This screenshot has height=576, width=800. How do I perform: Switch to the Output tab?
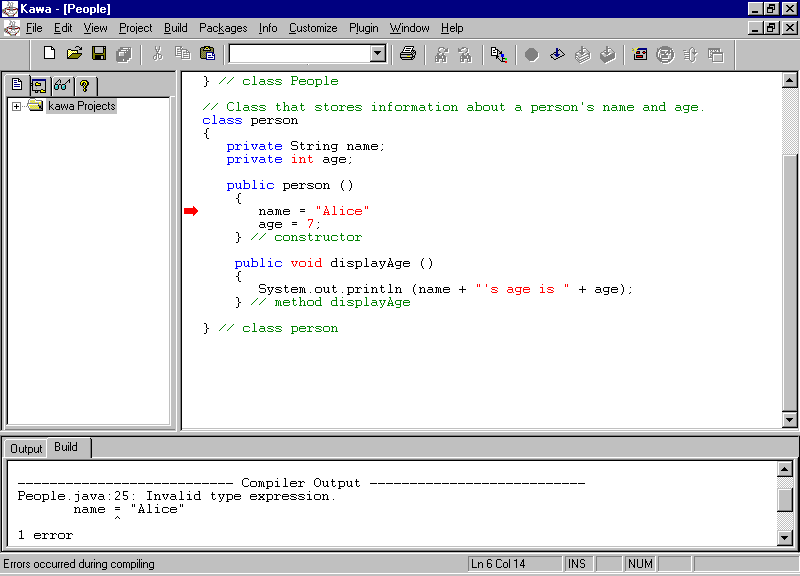[26, 449]
